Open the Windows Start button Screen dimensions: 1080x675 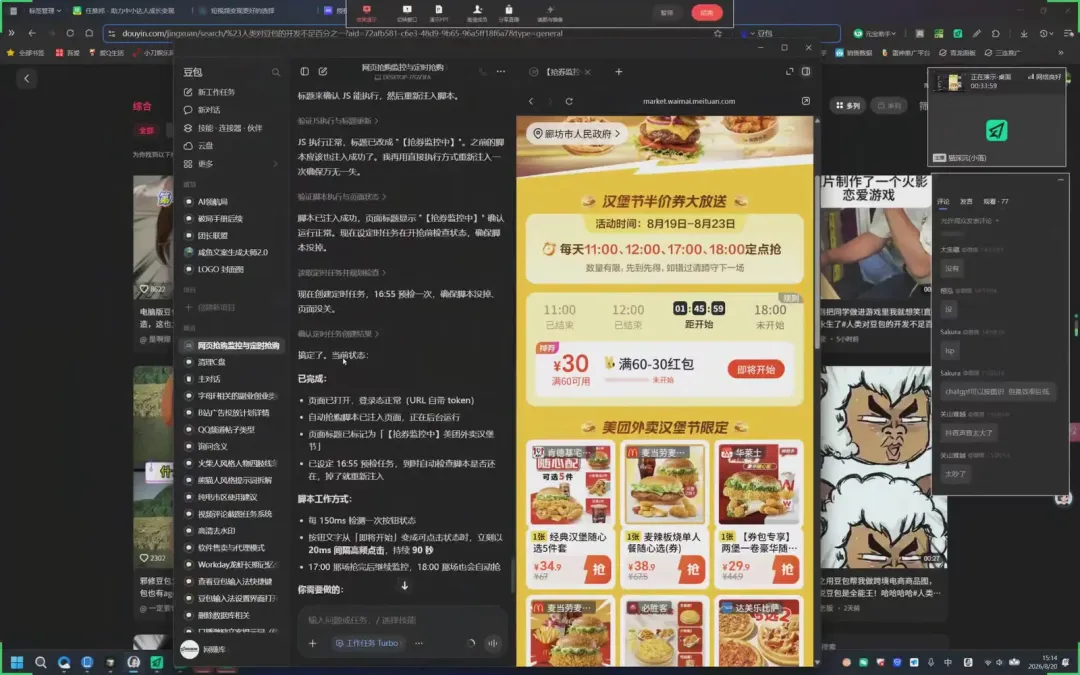(17, 663)
